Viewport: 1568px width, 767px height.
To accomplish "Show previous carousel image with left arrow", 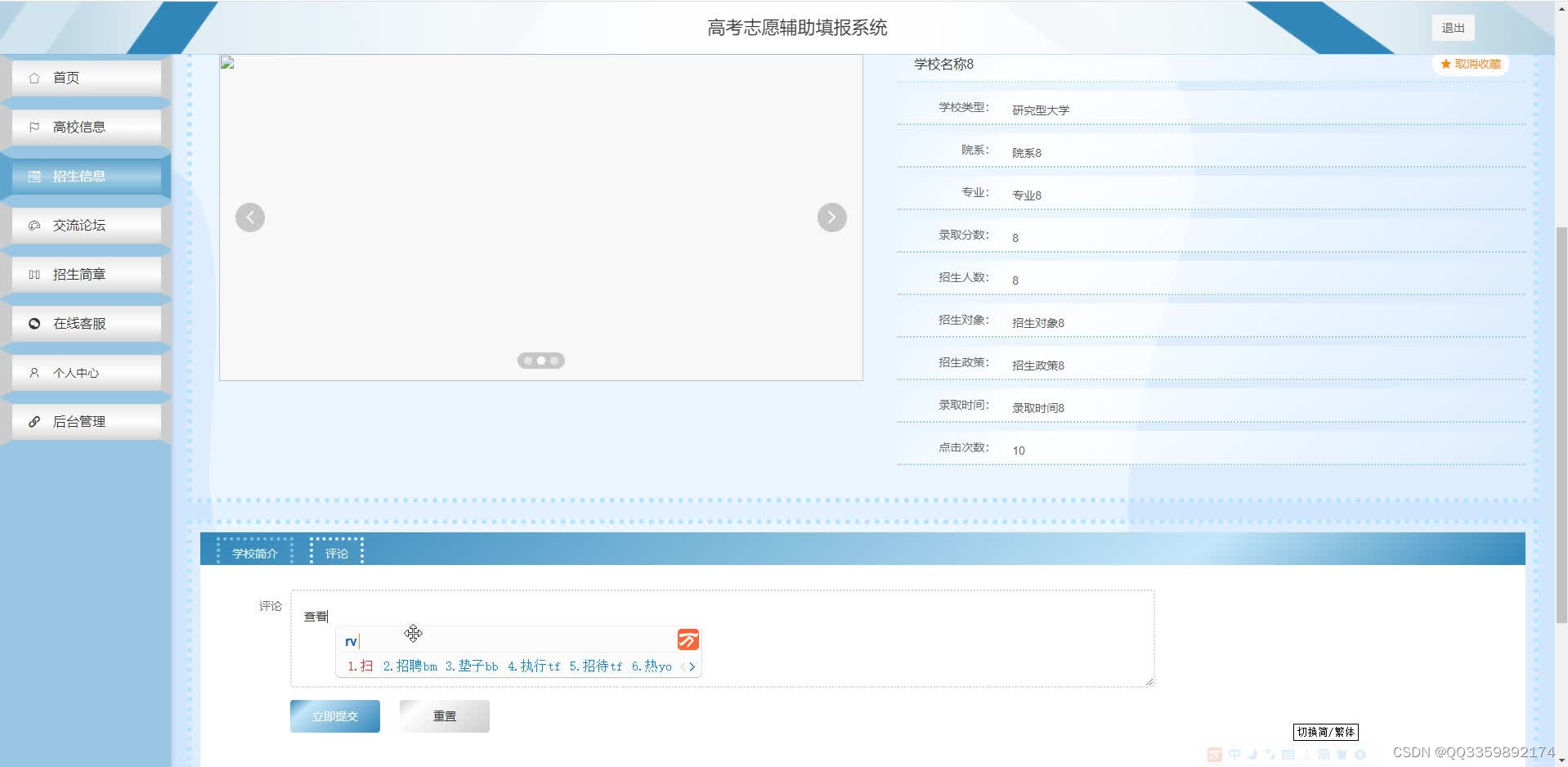I will tap(250, 218).
